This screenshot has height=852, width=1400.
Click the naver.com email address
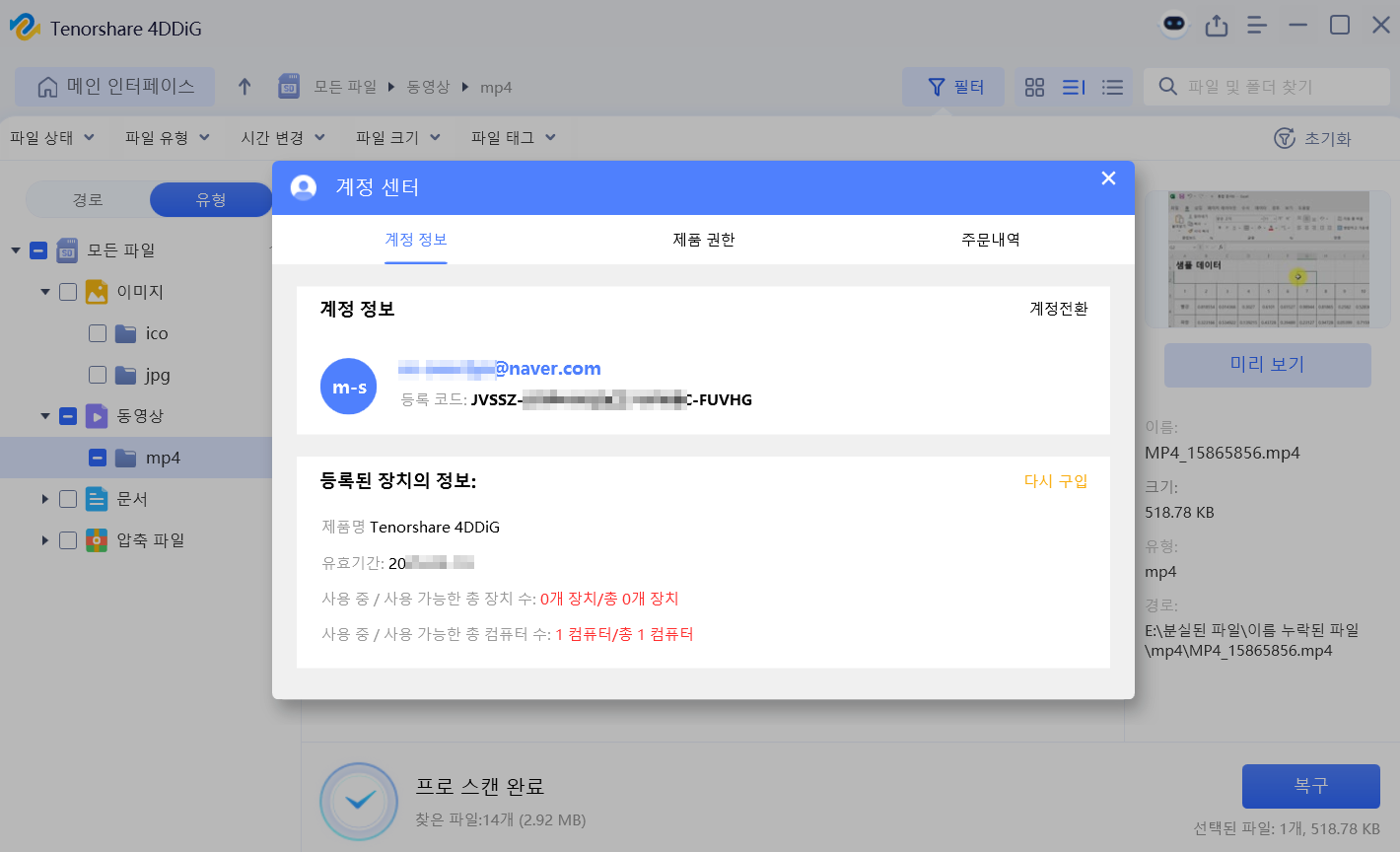(500, 369)
